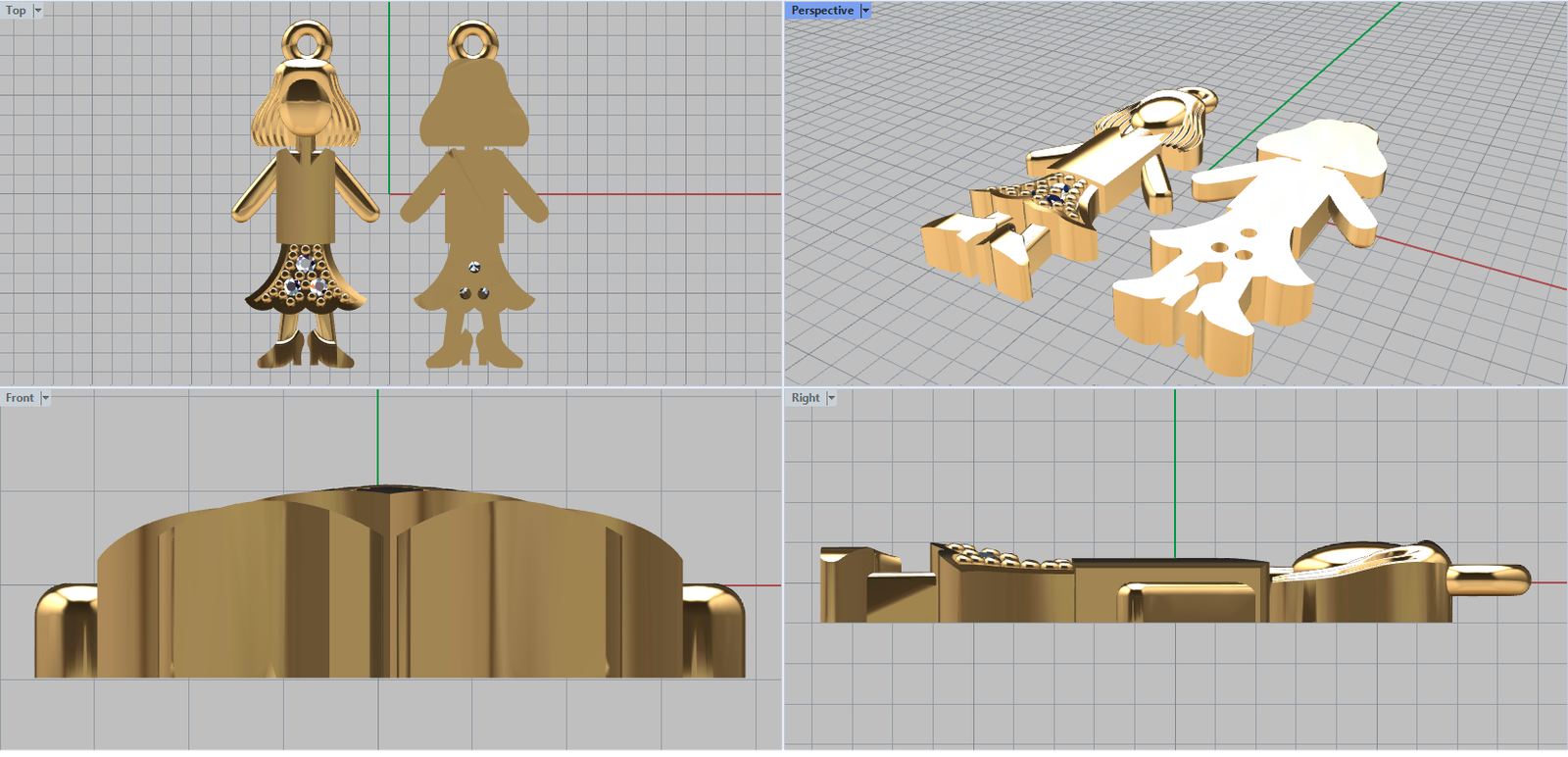Click the Perspective viewport title label
This screenshot has height=757, width=1568.
pos(821,11)
